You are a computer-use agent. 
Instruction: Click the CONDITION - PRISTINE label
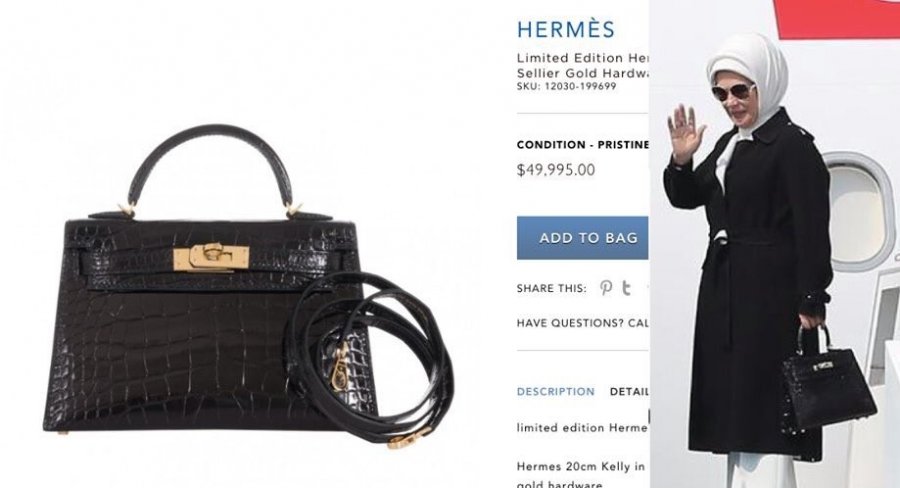[583, 145]
